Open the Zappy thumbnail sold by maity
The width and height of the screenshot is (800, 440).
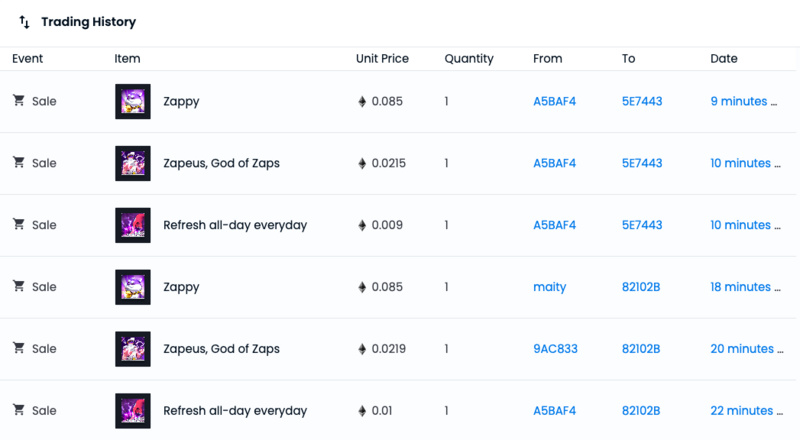click(133, 287)
